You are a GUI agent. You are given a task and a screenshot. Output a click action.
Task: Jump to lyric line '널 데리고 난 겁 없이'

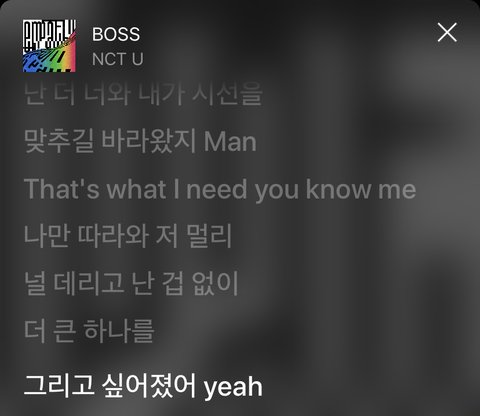coord(131,283)
